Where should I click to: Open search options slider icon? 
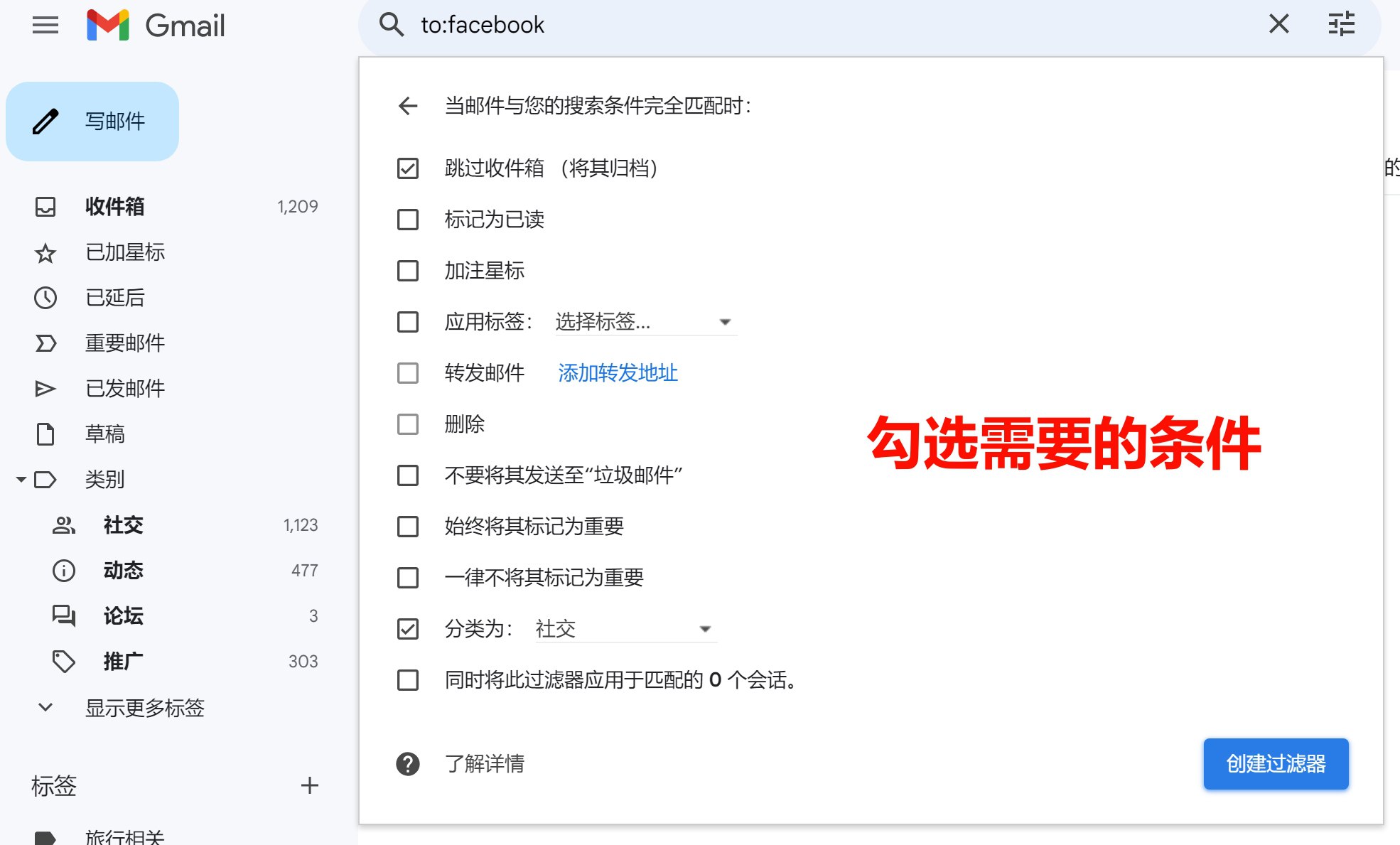1341,24
